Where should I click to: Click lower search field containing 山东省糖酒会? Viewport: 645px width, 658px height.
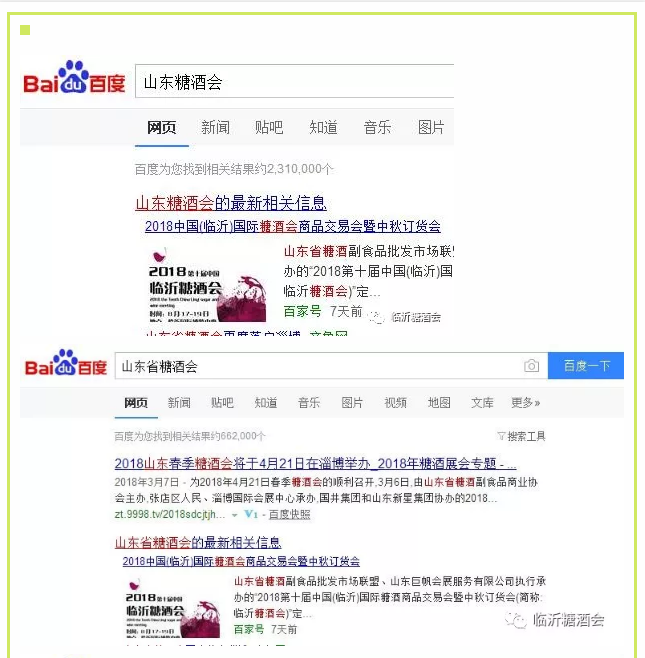[x=332, y=366]
